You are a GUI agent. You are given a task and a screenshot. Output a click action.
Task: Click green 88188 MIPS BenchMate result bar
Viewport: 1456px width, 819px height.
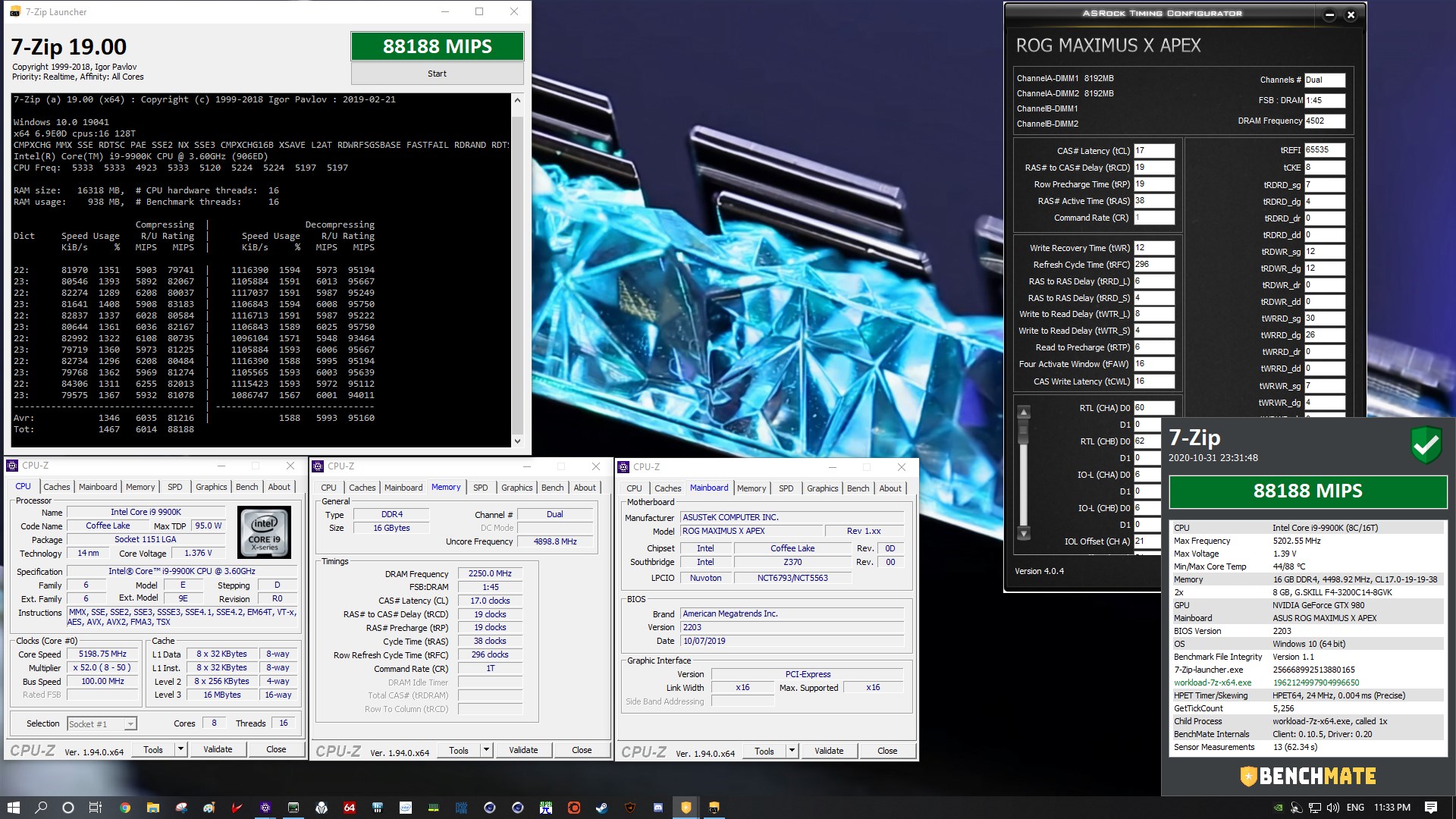[x=1307, y=491]
